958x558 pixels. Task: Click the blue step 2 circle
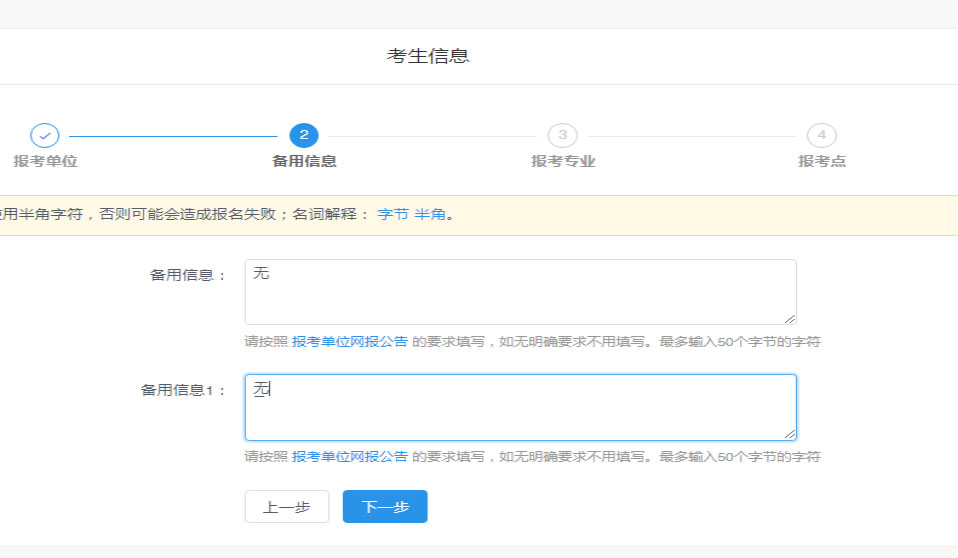pyautogui.click(x=303, y=135)
